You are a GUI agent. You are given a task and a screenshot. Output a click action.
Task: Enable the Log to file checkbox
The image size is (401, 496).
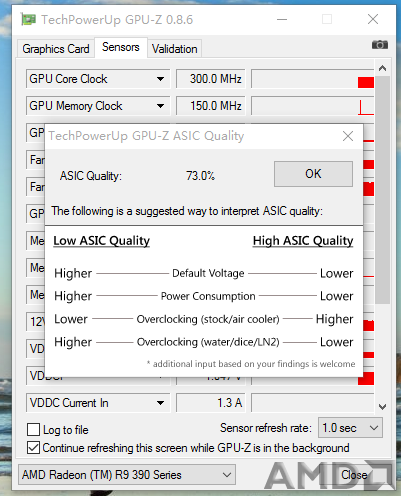(33, 430)
